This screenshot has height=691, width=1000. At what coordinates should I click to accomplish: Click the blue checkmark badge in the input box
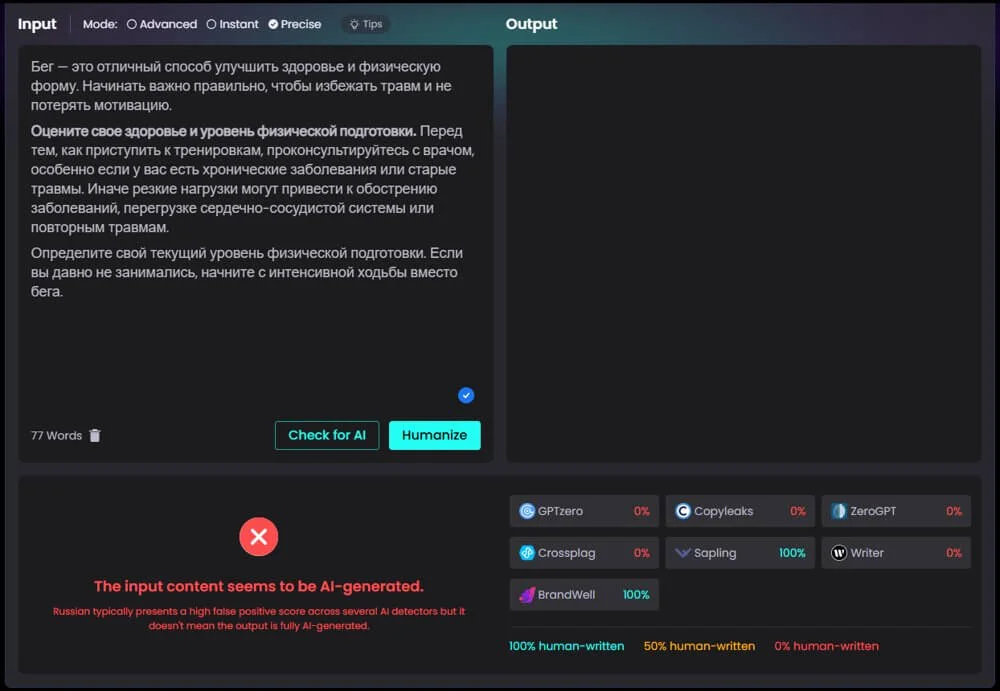466,396
